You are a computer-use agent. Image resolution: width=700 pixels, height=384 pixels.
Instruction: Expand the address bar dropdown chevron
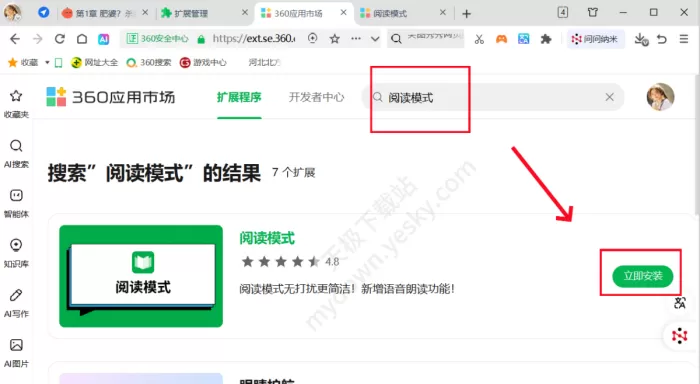[x=375, y=39]
